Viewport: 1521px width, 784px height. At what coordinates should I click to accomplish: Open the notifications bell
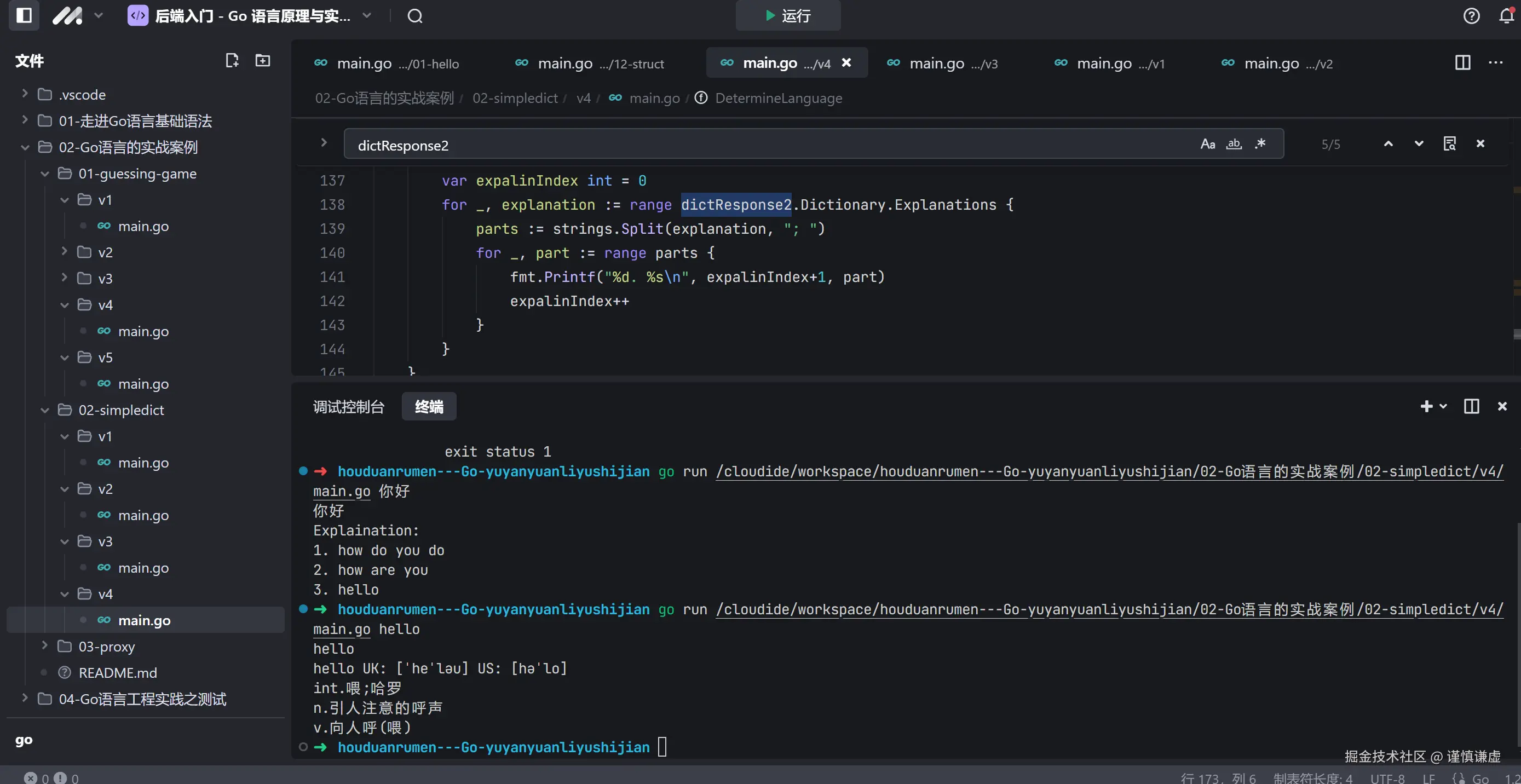(x=1506, y=16)
